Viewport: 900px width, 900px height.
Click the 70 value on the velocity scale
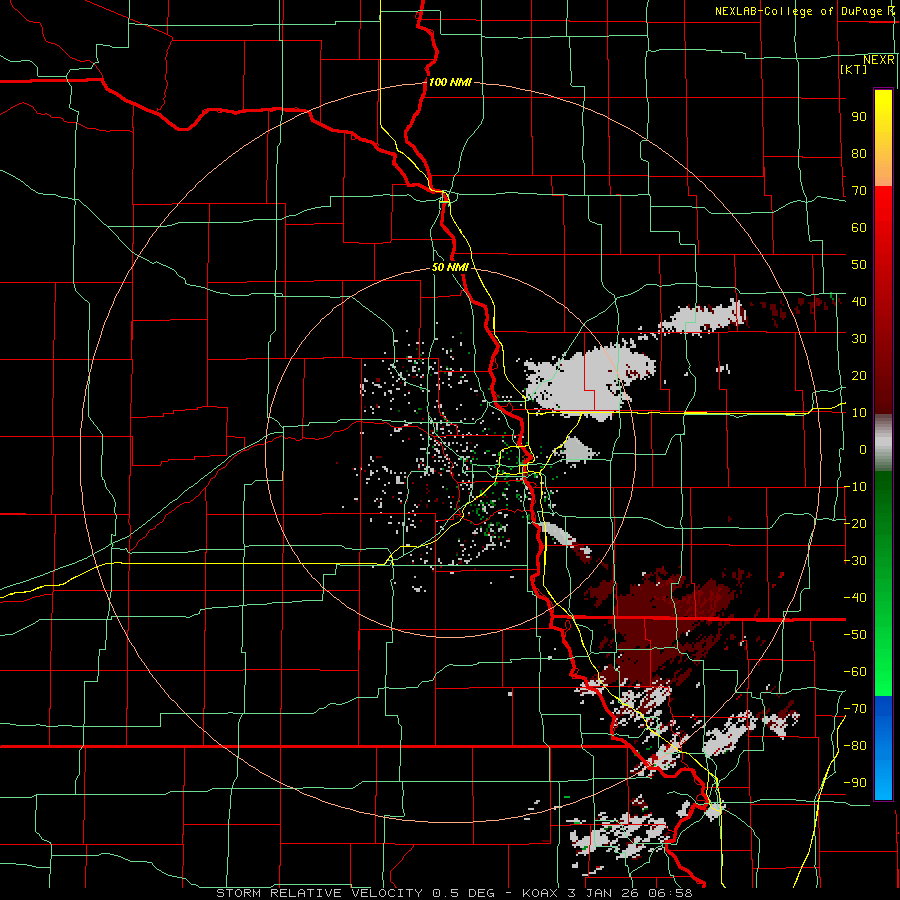pyautogui.click(x=859, y=191)
